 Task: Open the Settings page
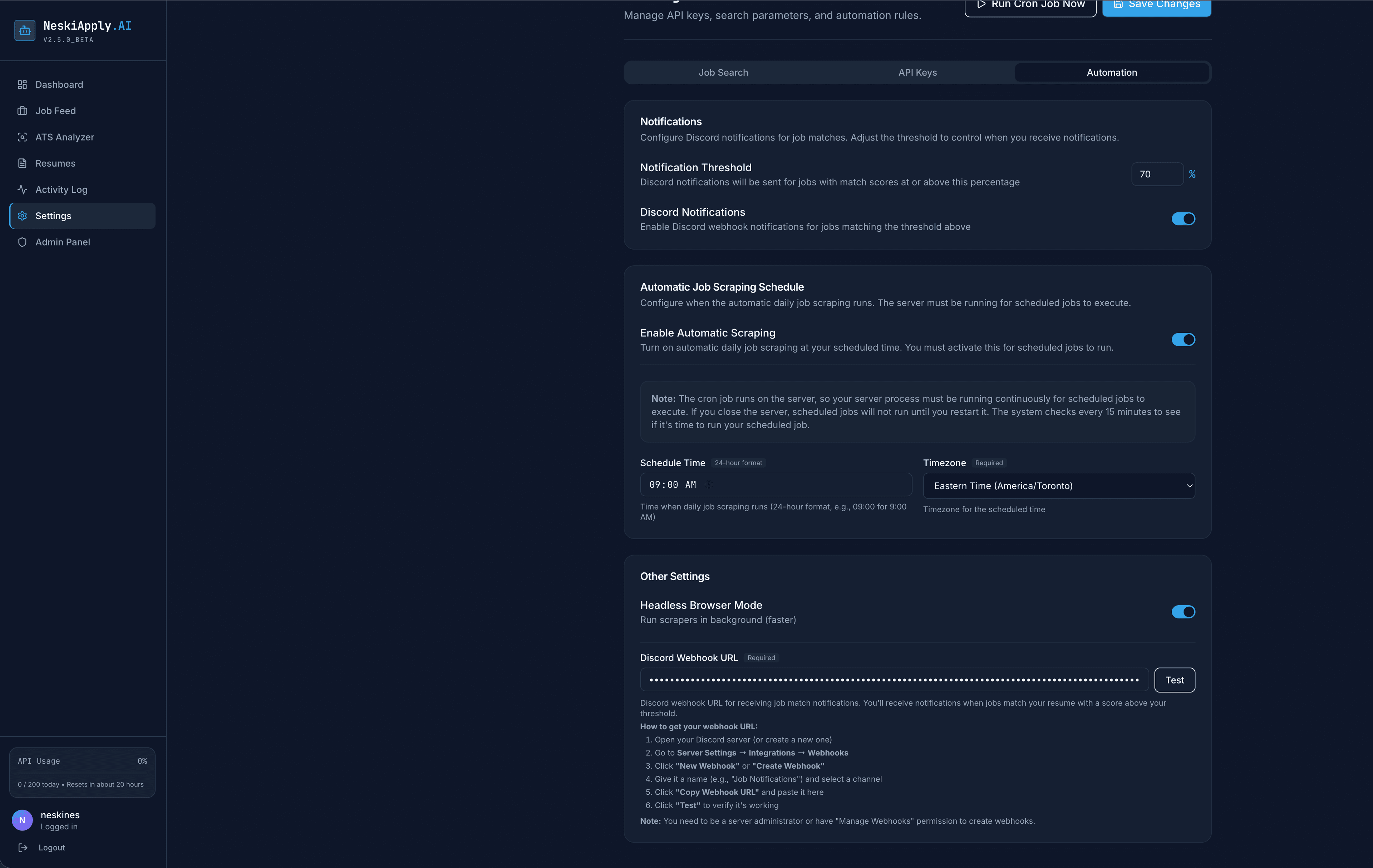53,216
